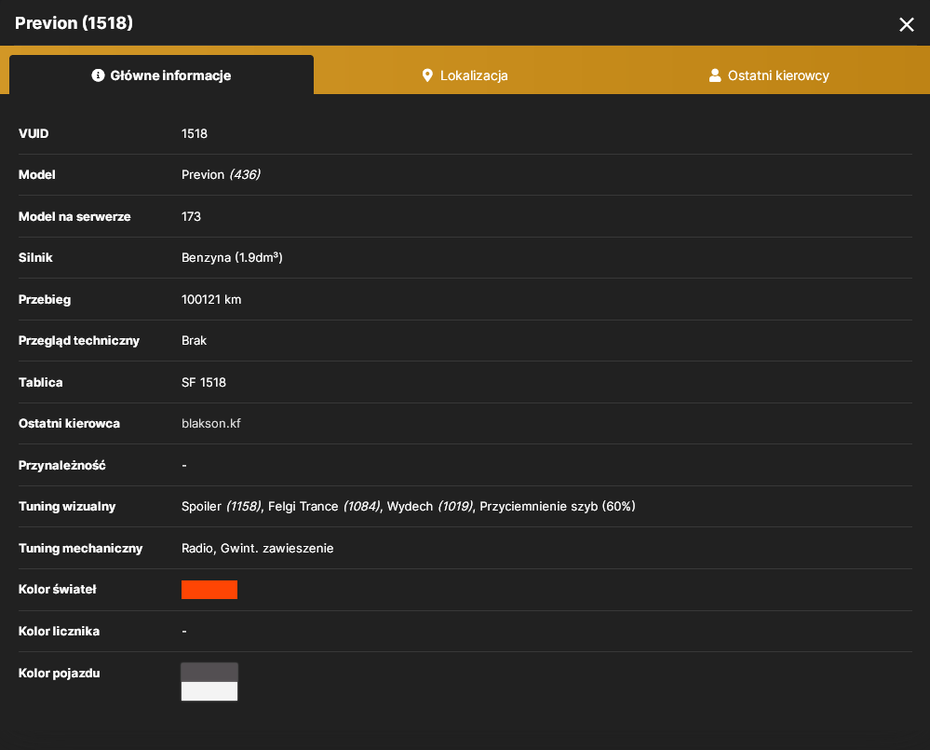Click the Felgi Trance (1084) tuning entry

pyautogui.click(x=324, y=506)
